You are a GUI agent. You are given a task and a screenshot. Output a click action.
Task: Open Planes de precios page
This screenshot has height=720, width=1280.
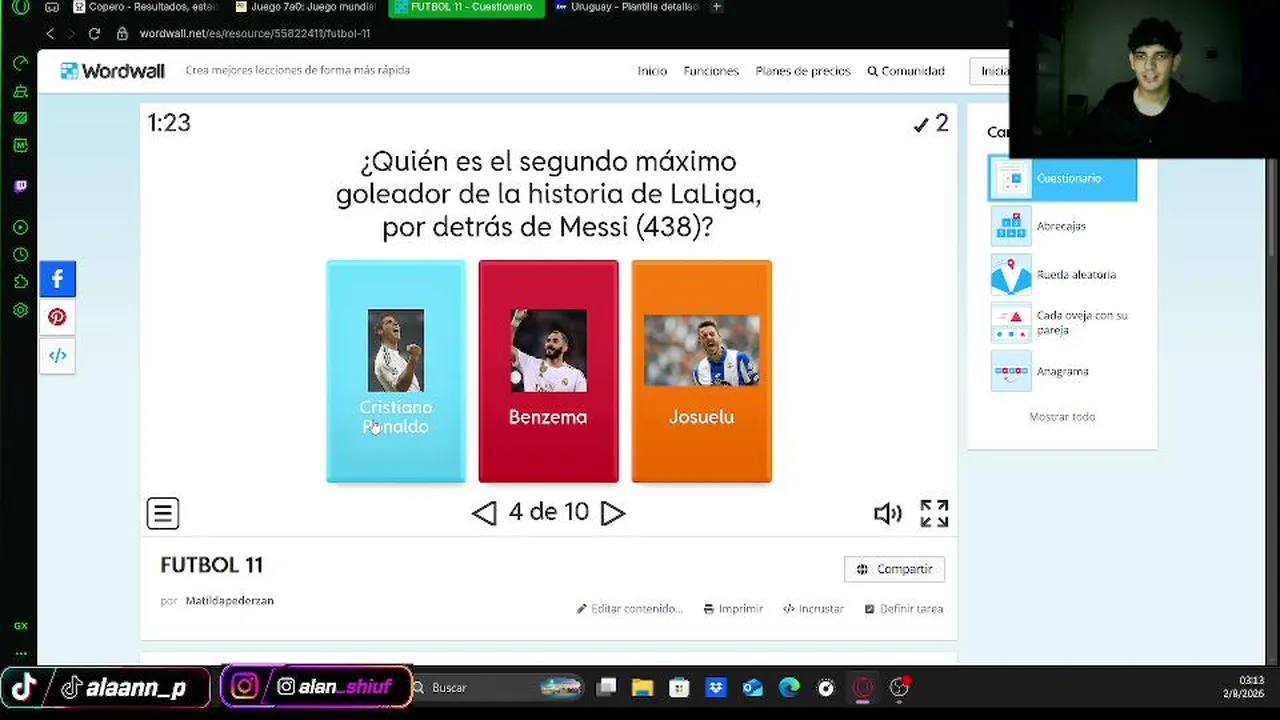(x=803, y=71)
